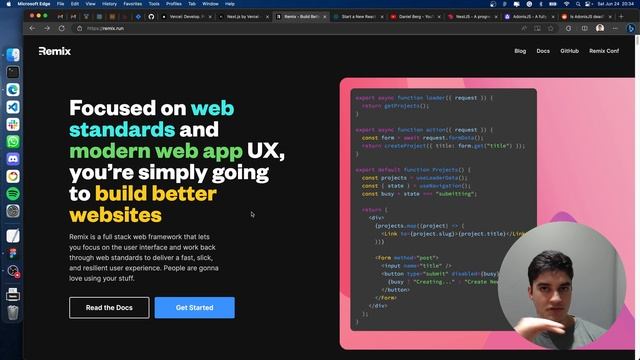This screenshot has height=360, width=640.
Task: Open the Microsoft Edge app menu
Action: coord(33,4)
